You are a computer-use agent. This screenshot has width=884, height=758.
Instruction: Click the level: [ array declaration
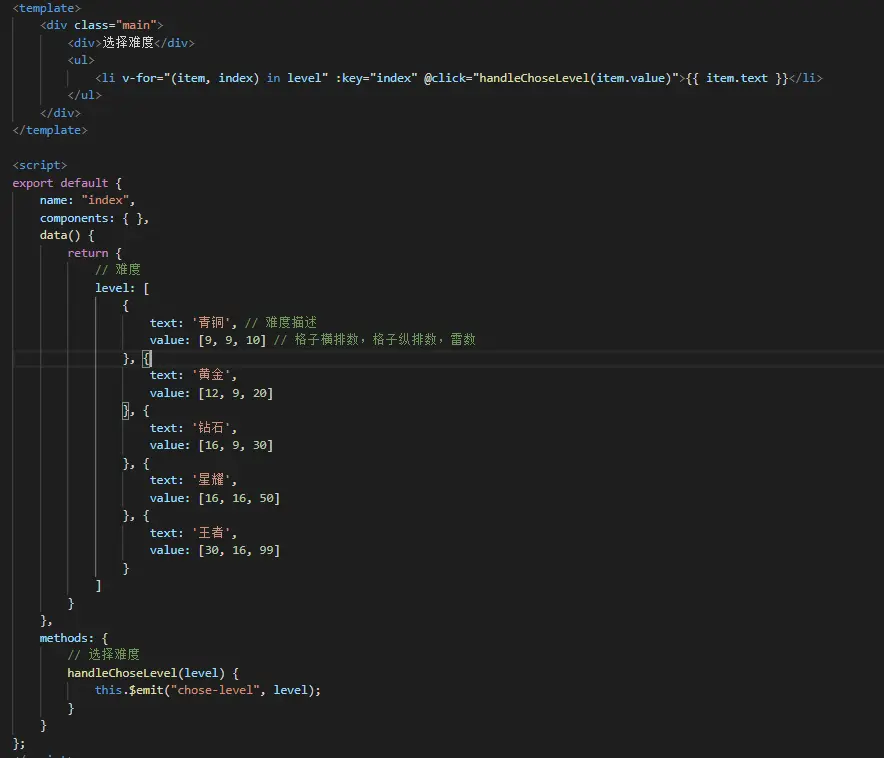pos(122,288)
